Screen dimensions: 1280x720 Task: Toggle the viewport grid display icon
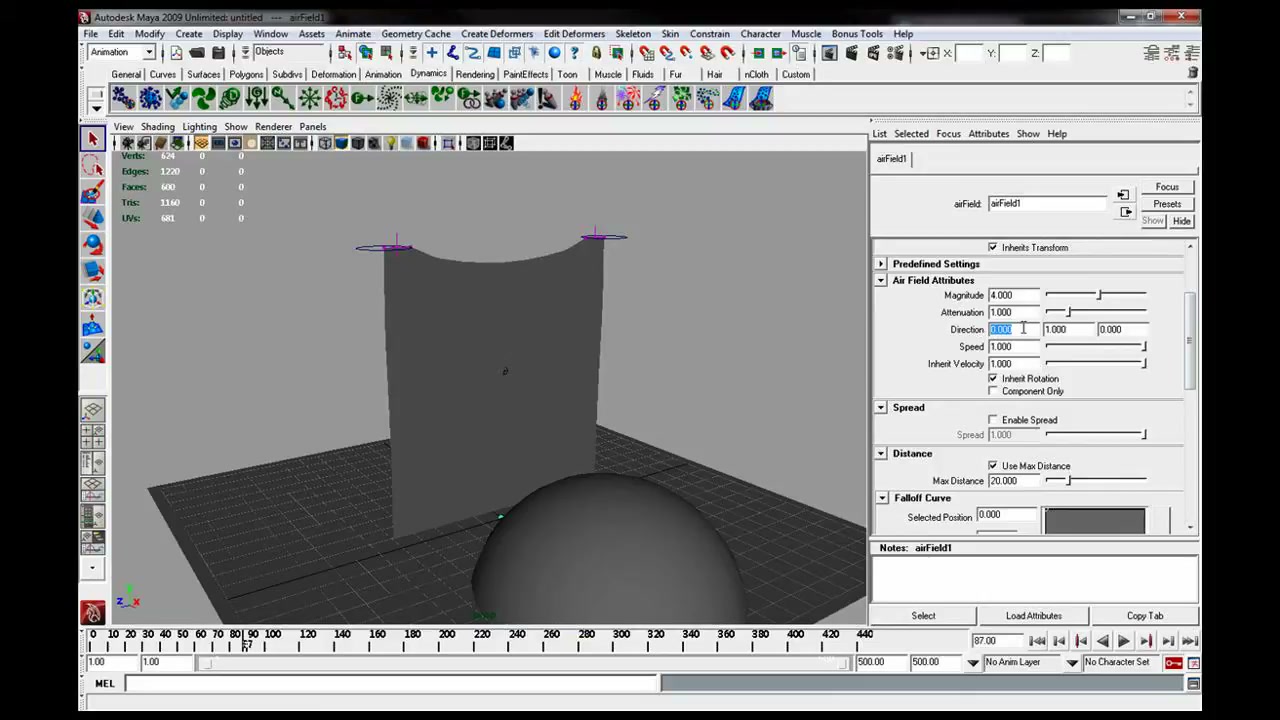click(201, 143)
